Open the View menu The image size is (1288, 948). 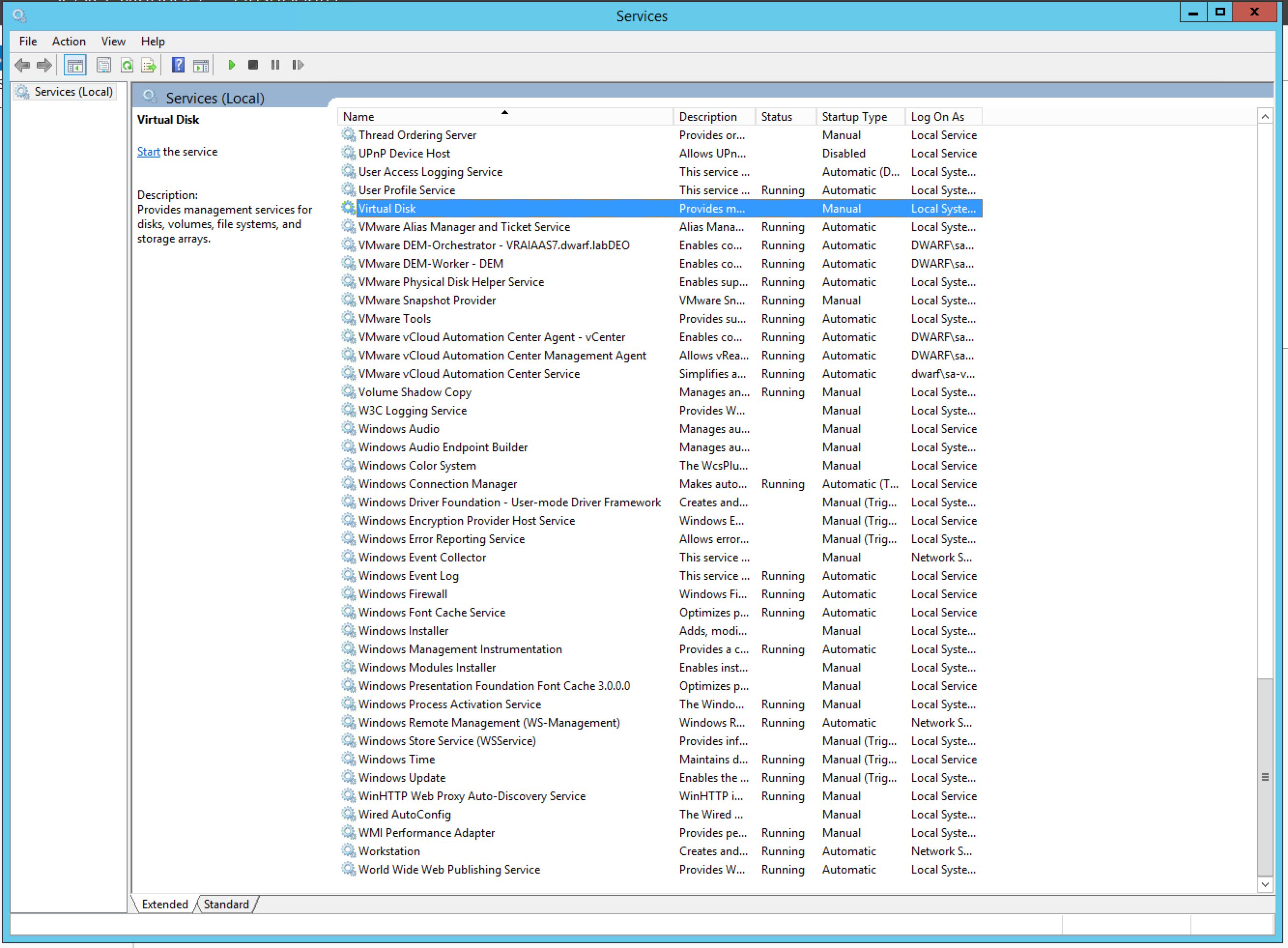tap(113, 42)
